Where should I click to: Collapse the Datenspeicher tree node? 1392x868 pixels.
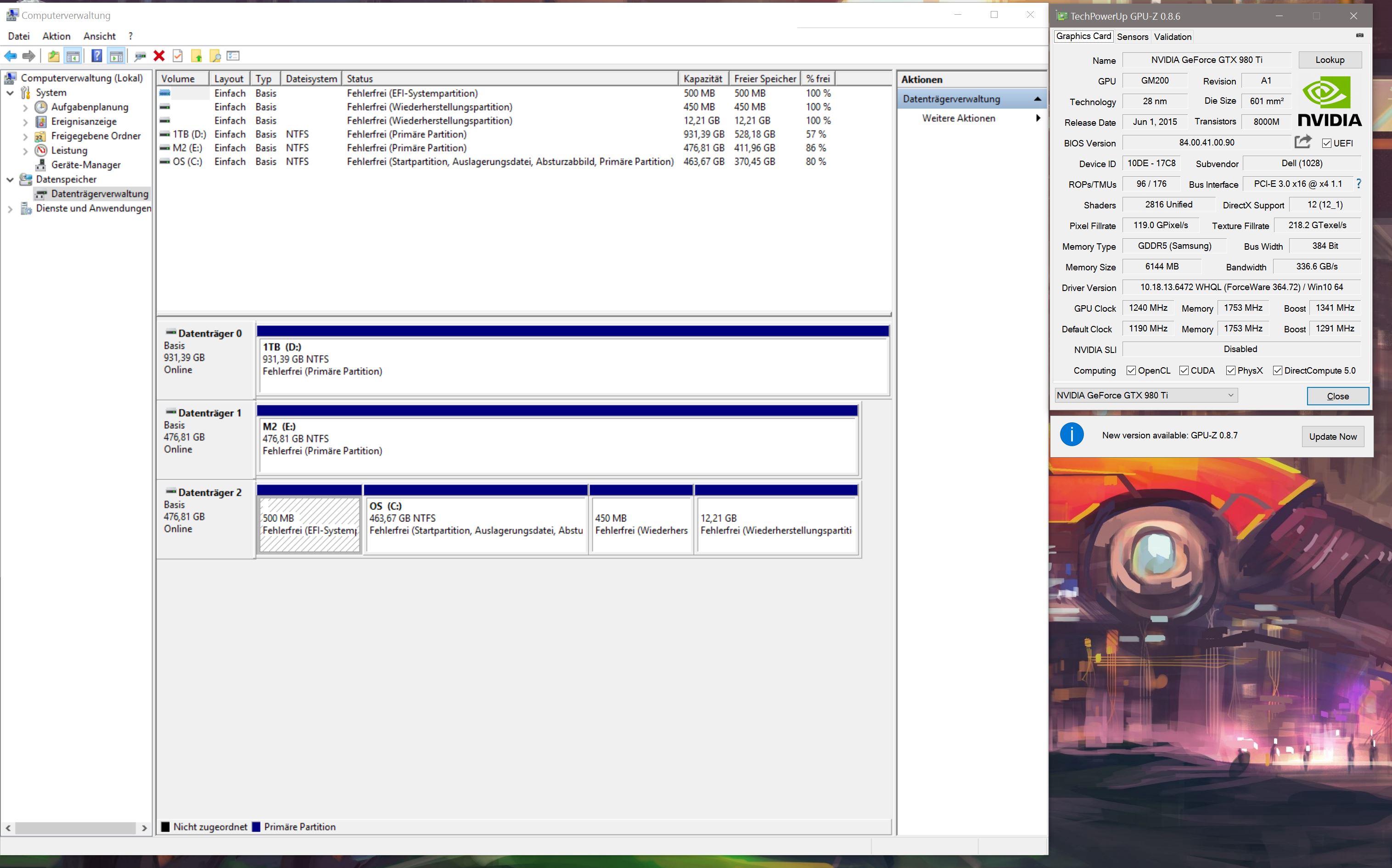pos(10,179)
